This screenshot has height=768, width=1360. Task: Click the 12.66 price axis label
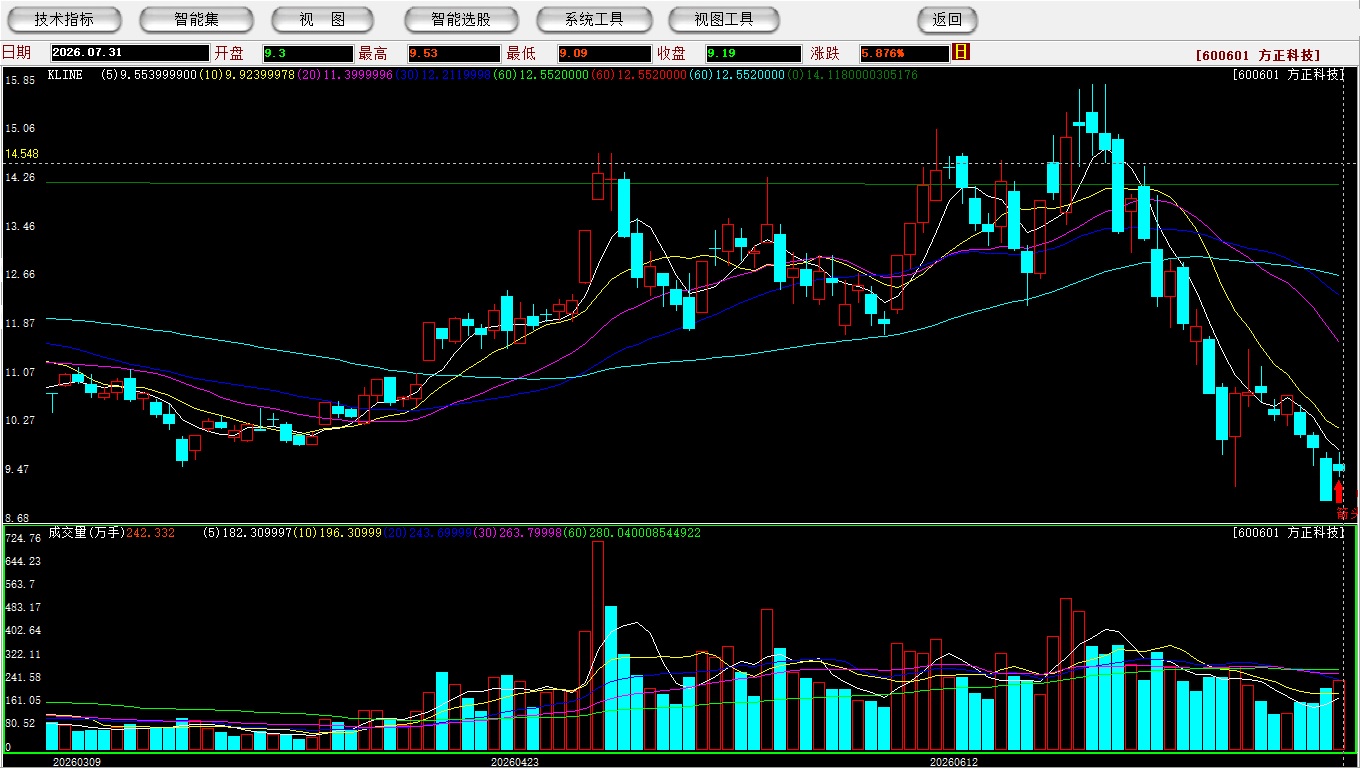20,274
